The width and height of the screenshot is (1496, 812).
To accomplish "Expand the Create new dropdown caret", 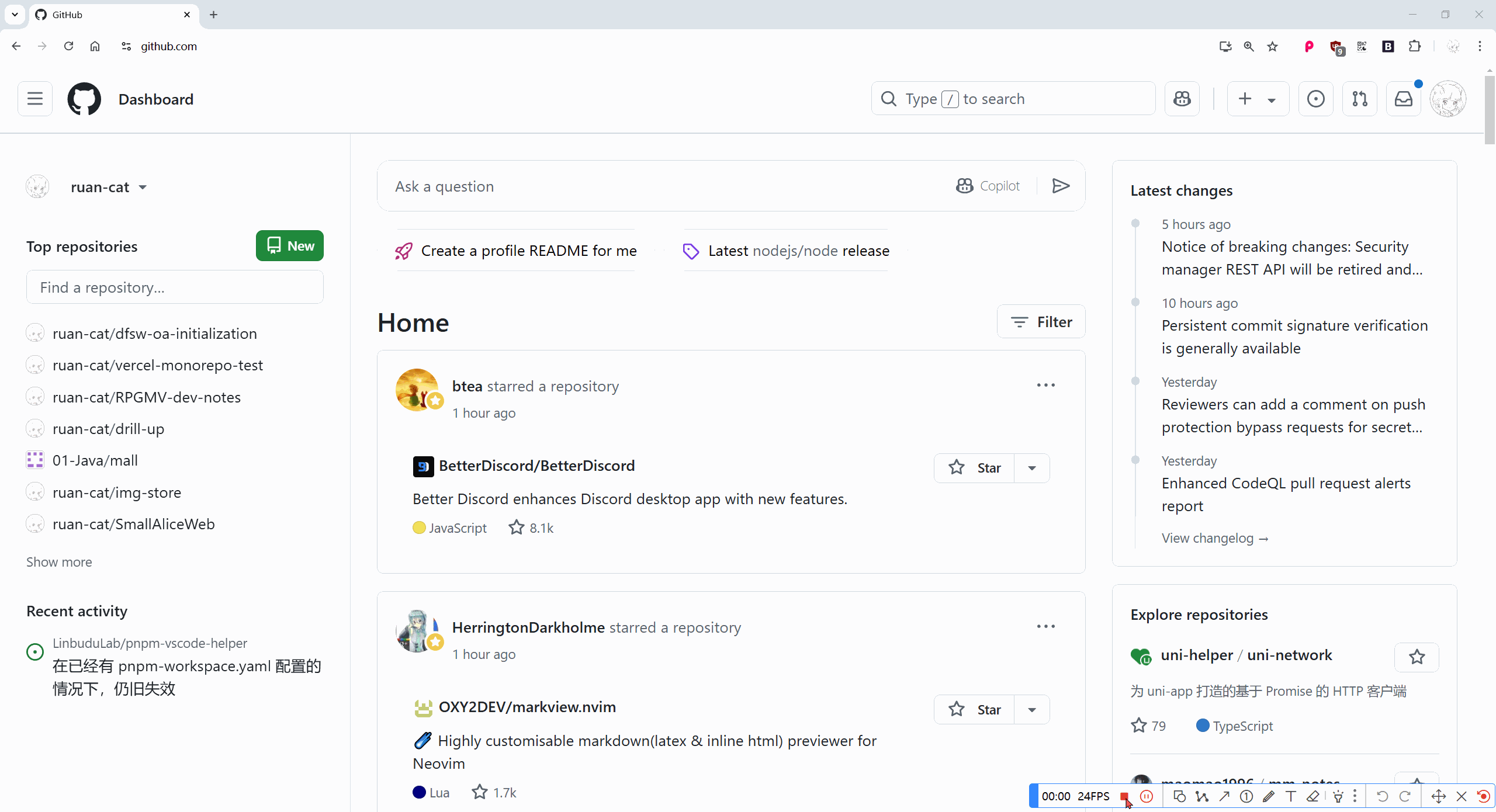I will coord(1272,100).
